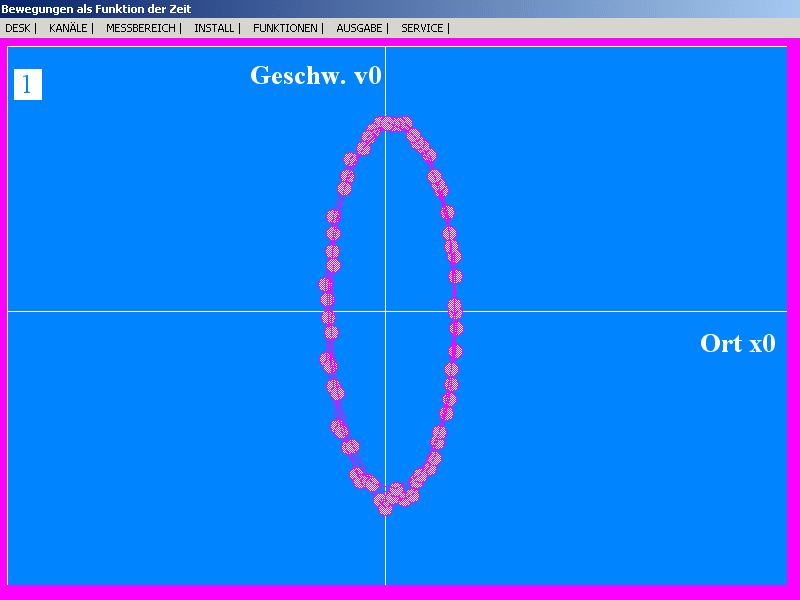Open the DESK menu
Viewport: 800px width, 600px height.
tap(17, 28)
